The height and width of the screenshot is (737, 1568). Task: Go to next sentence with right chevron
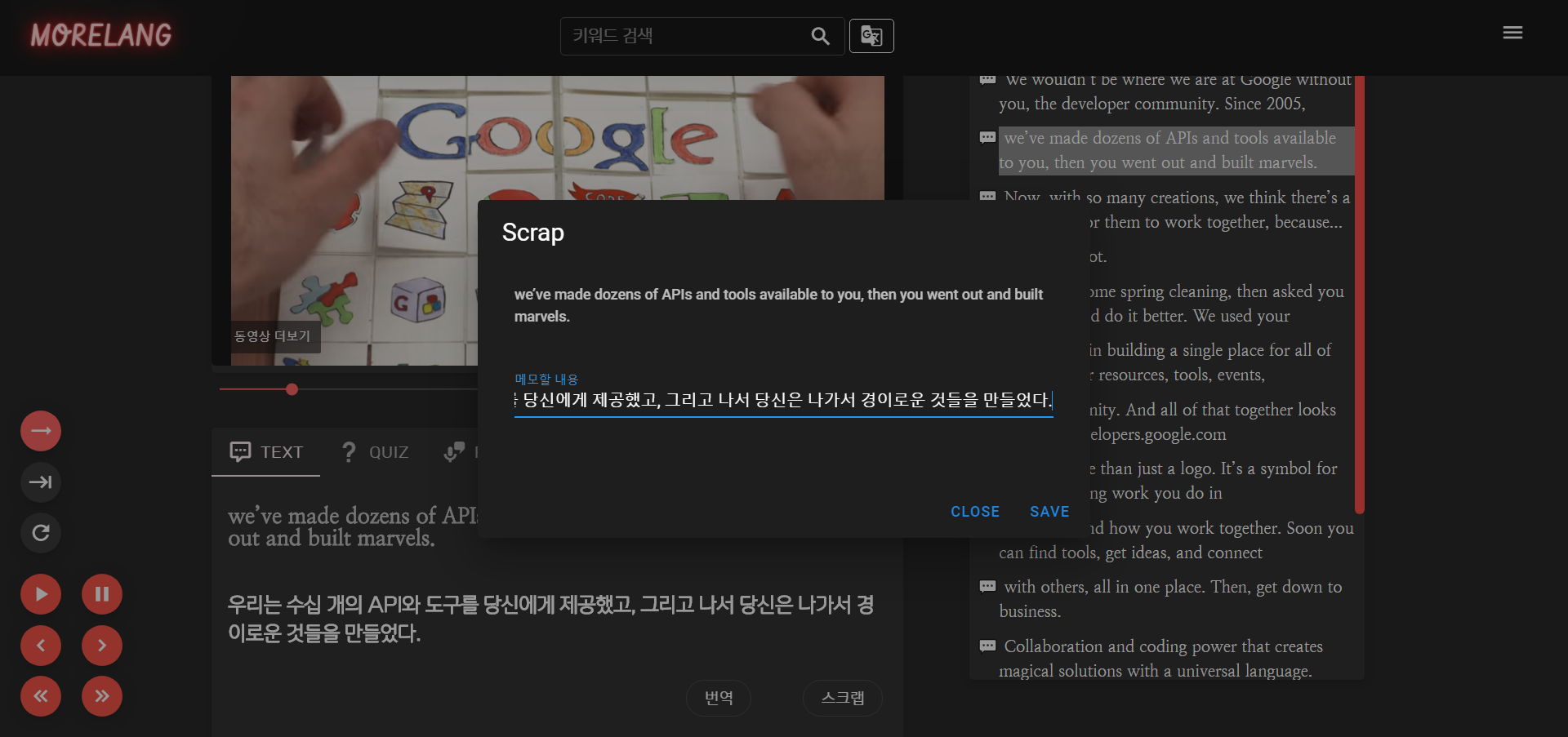[x=102, y=646]
